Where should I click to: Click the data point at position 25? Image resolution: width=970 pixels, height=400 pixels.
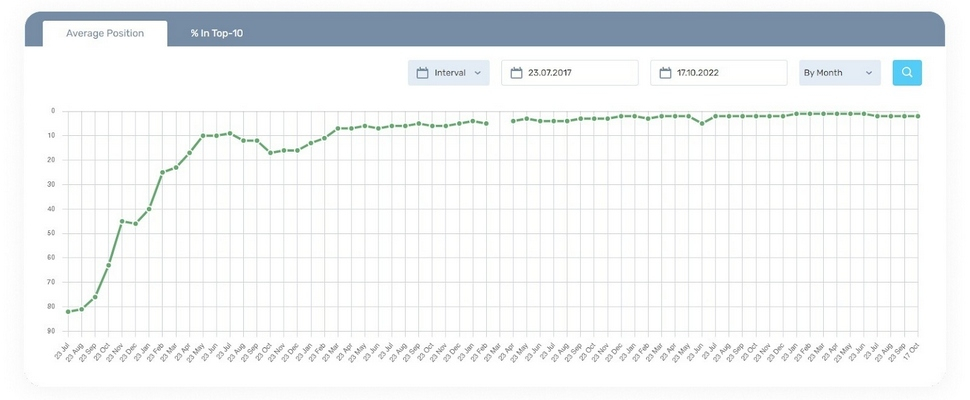(x=162, y=172)
